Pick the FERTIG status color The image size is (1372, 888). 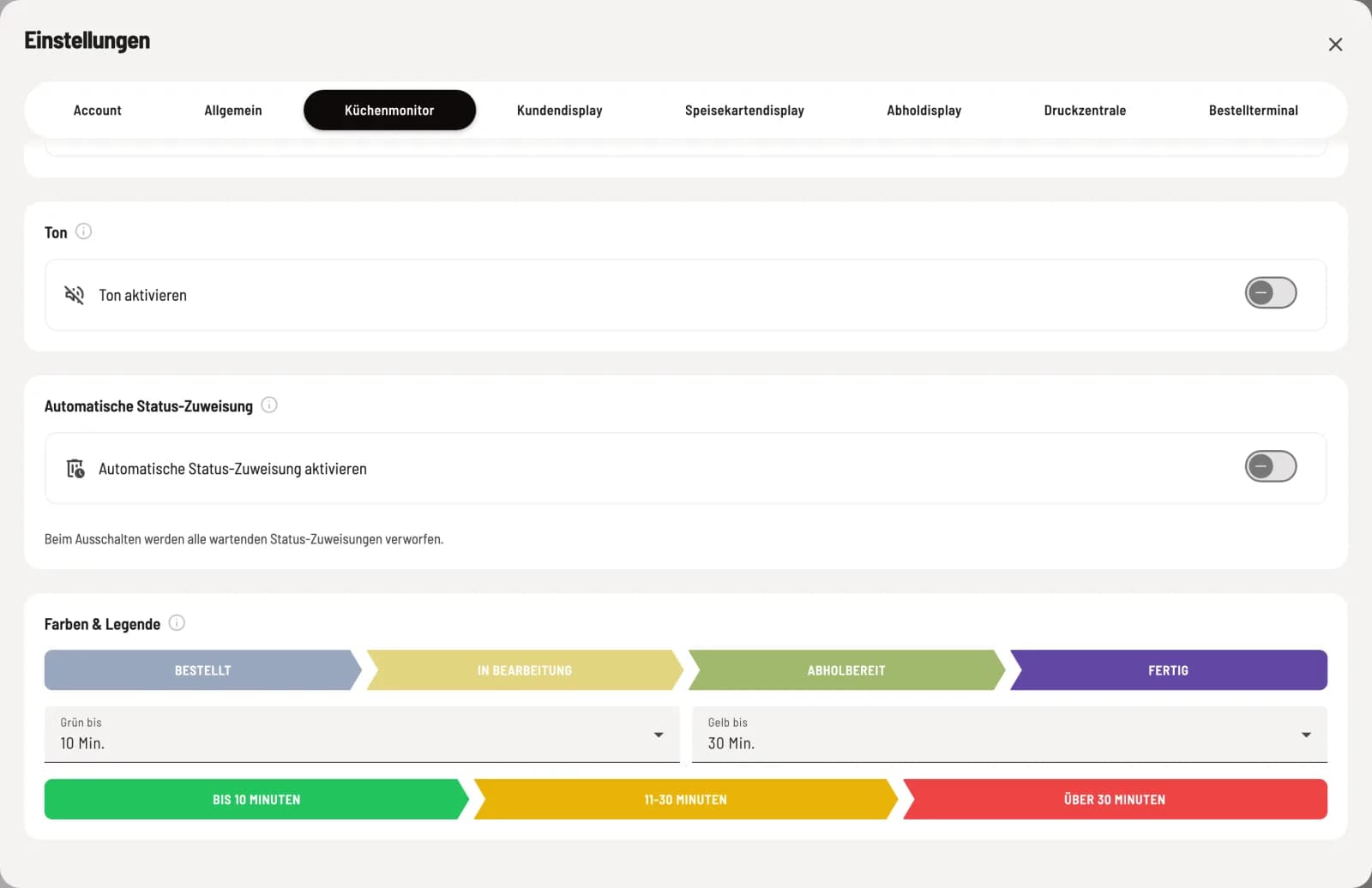[1168, 670]
